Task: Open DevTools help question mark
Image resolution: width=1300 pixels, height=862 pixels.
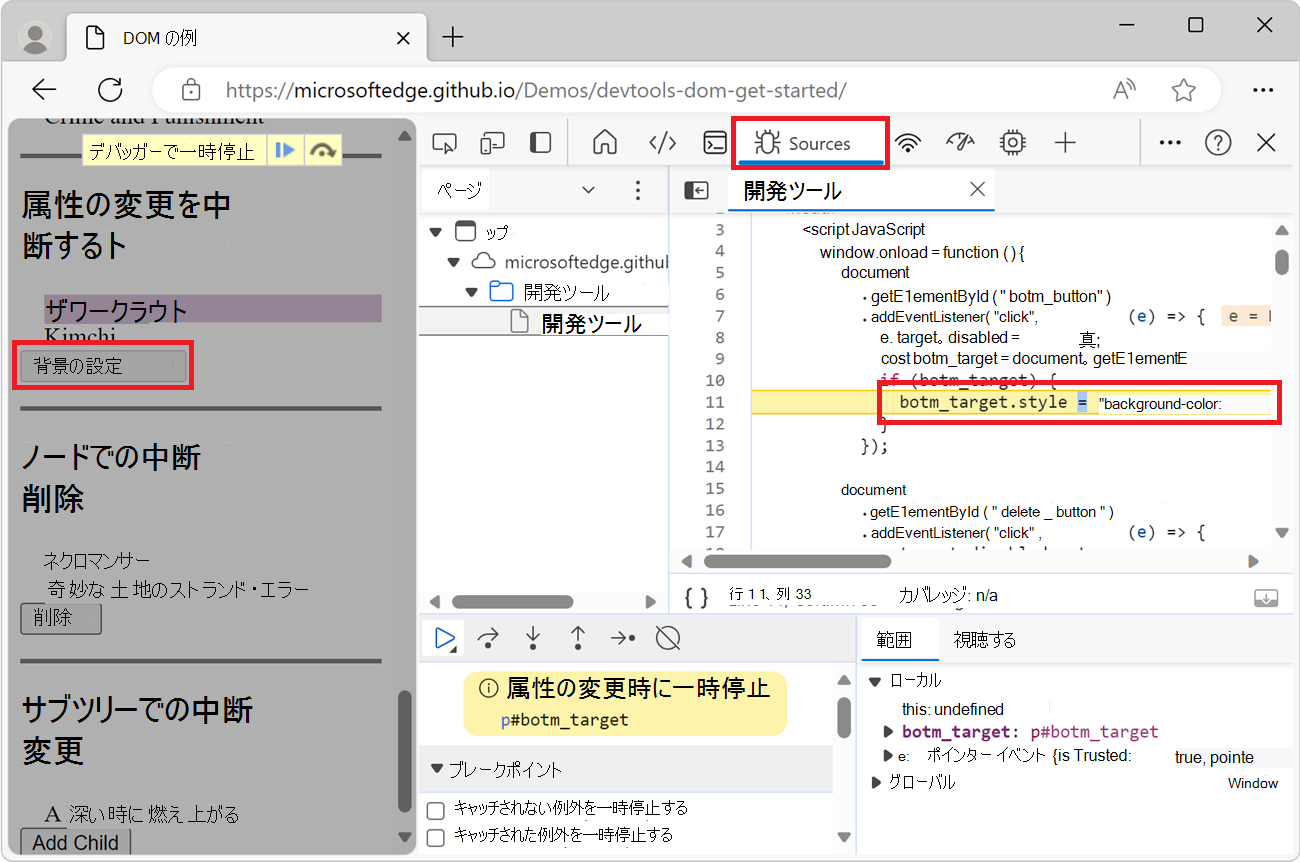Action: coord(1217,143)
